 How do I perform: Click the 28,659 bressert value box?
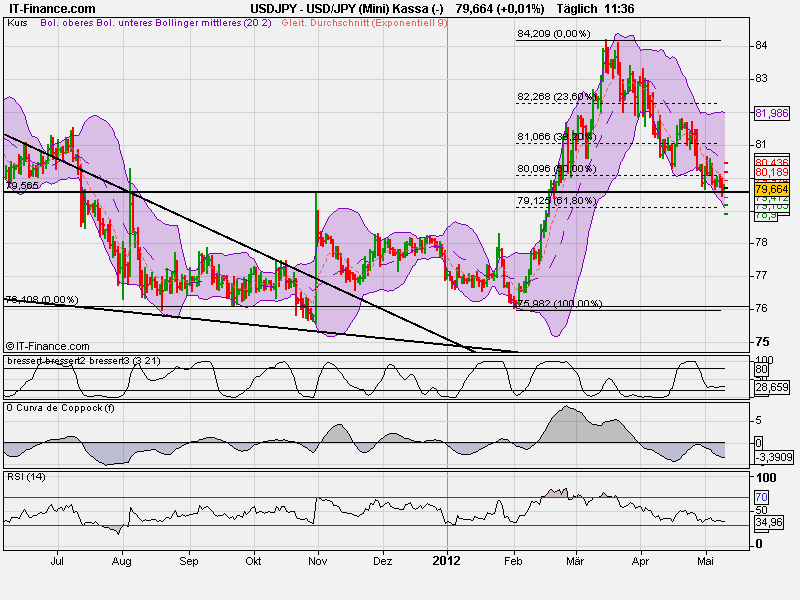point(771,387)
